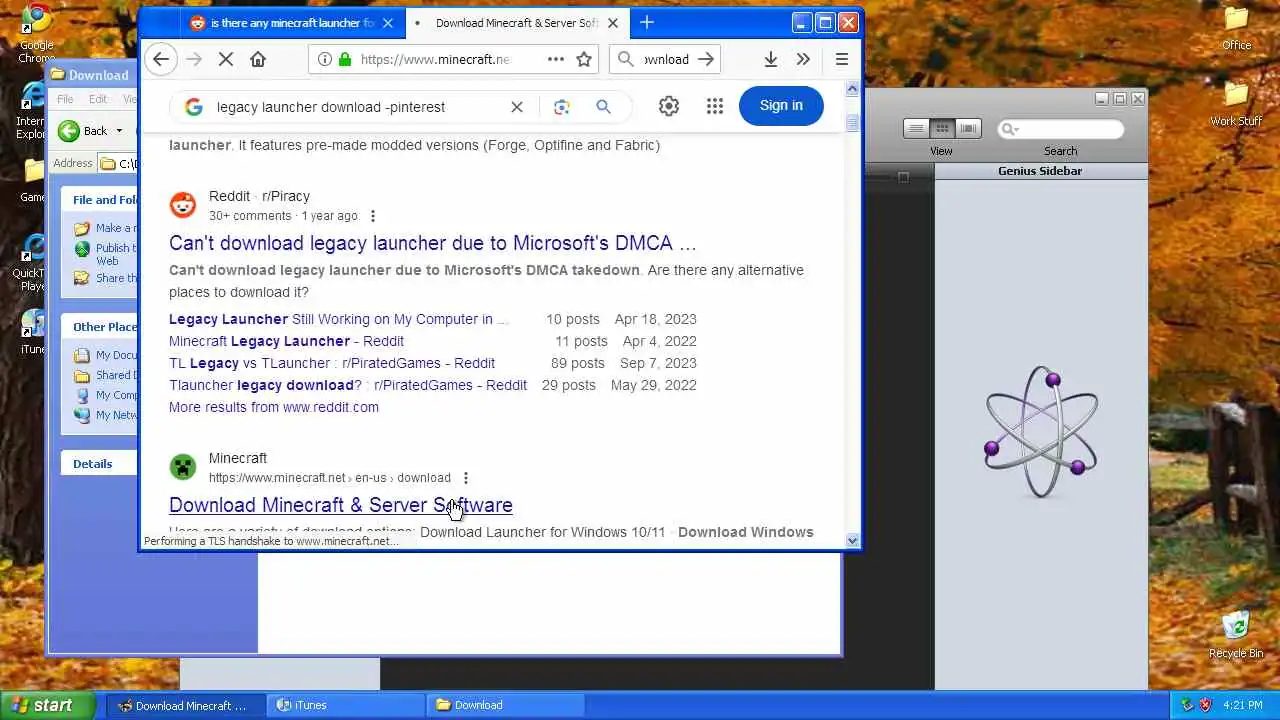Open a new Firefox tab
The height and width of the screenshot is (720, 1280).
(x=647, y=22)
